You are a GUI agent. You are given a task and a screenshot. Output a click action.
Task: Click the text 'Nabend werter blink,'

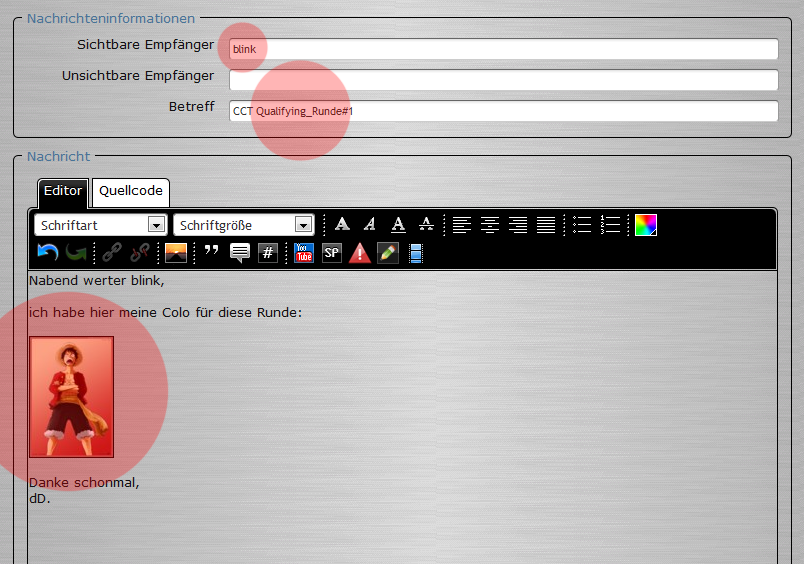pyautogui.click(x=96, y=281)
